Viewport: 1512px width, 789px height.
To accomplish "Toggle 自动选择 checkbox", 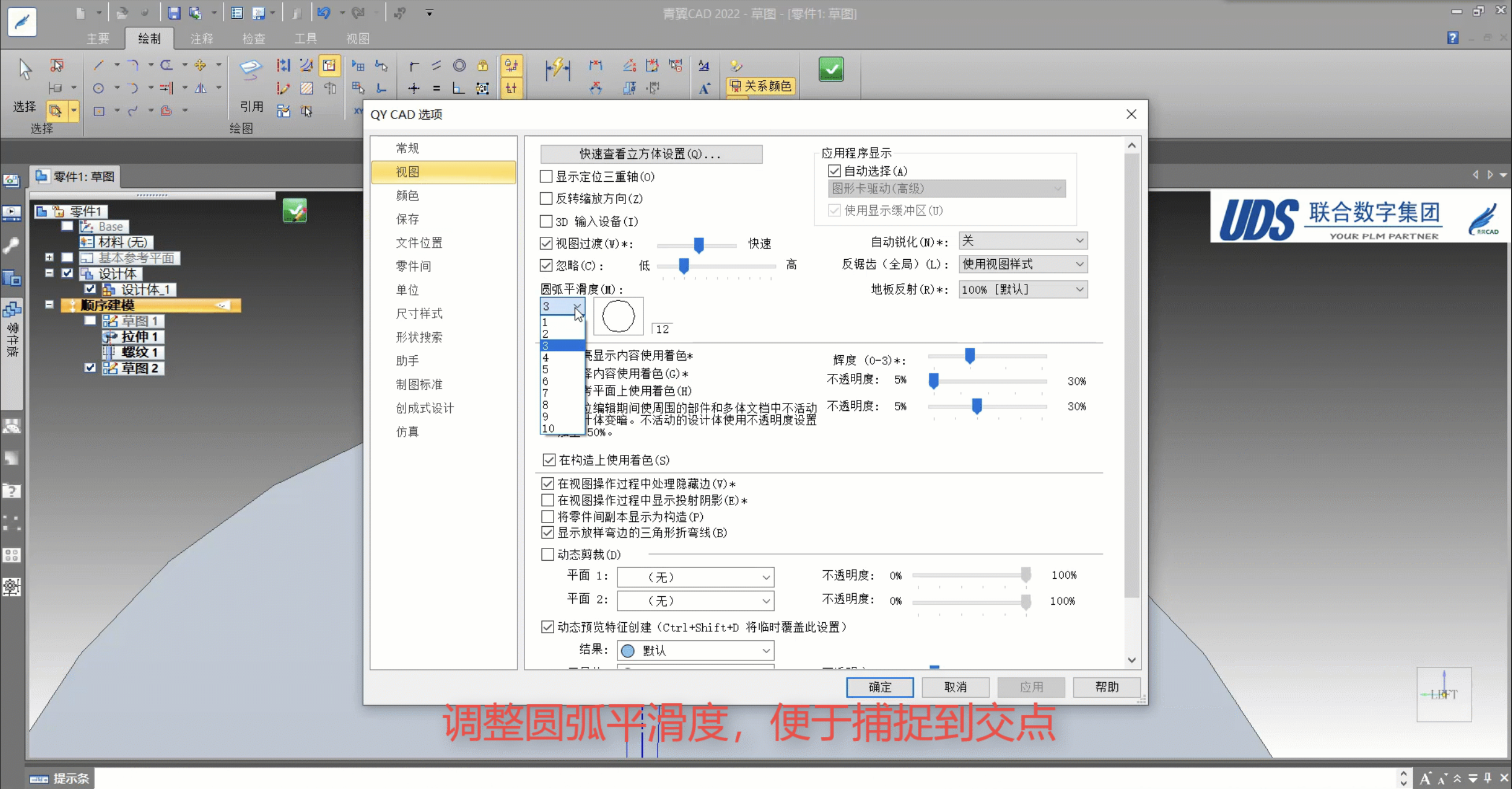I will point(835,171).
